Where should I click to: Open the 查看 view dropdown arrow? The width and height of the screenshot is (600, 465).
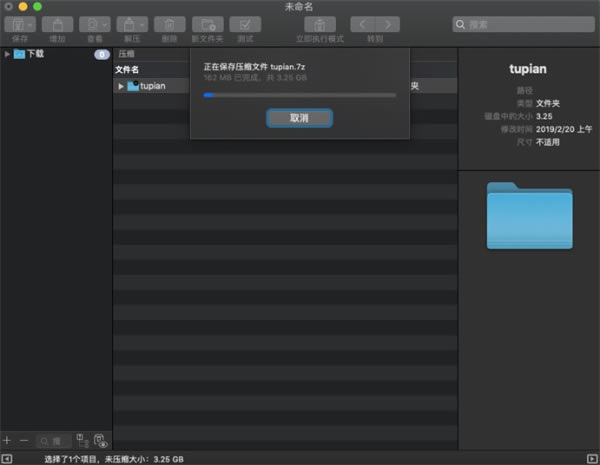pyautogui.click(x=104, y=25)
